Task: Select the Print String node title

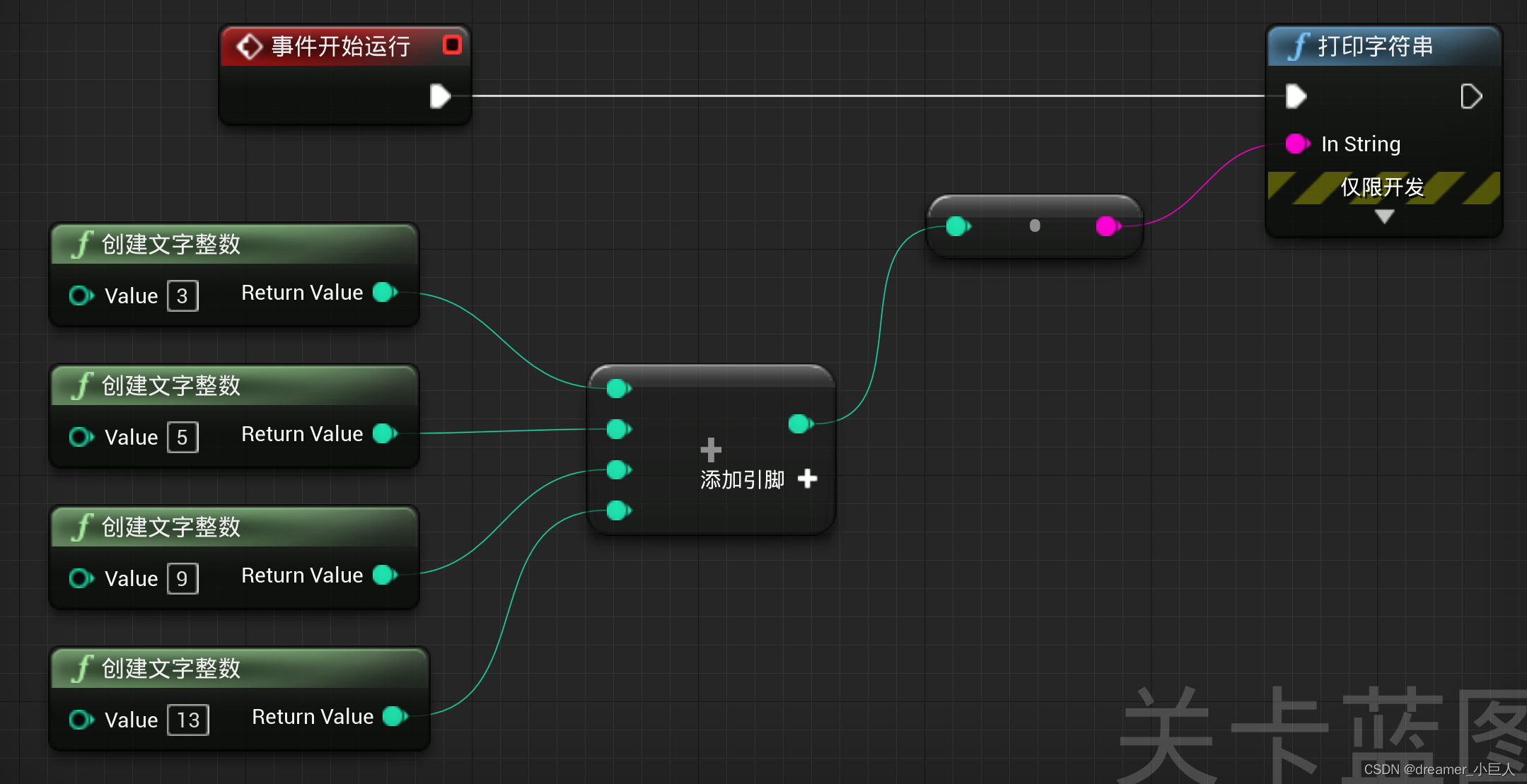Action: point(1374,47)
